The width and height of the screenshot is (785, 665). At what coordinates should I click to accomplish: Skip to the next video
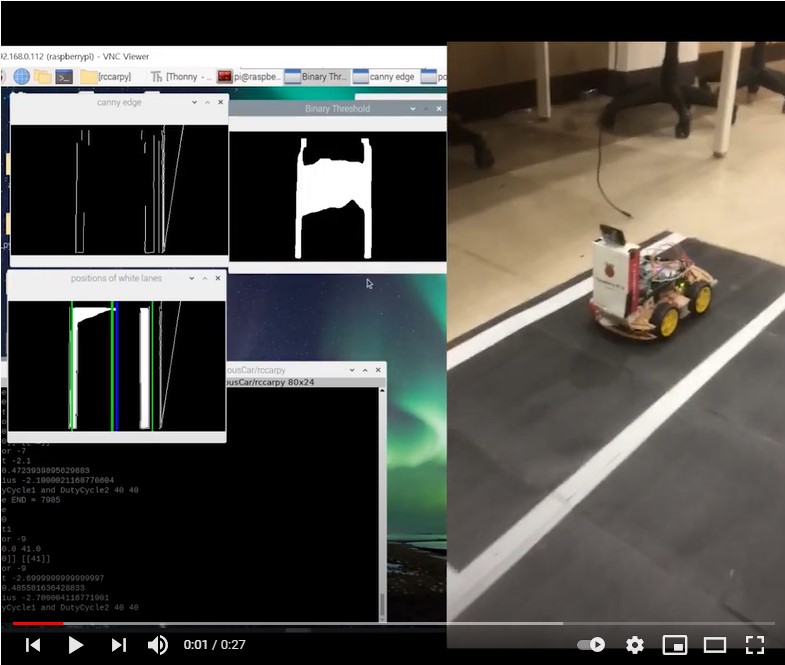[119, 645]
